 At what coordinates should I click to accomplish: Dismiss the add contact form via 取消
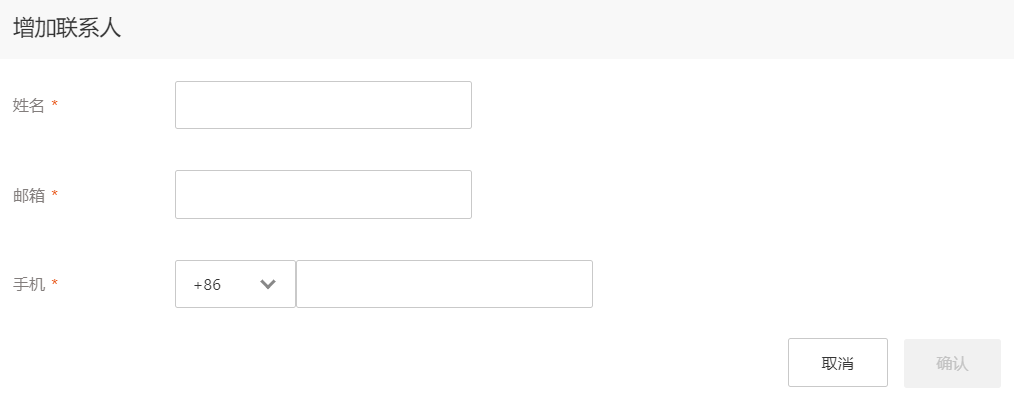coord(837,363)
